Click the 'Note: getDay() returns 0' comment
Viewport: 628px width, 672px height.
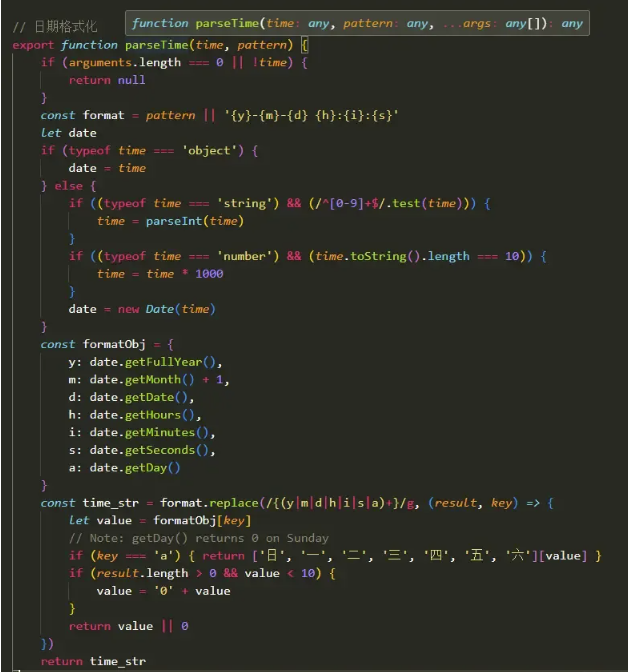pyautogui.click(x=198, y=538)
